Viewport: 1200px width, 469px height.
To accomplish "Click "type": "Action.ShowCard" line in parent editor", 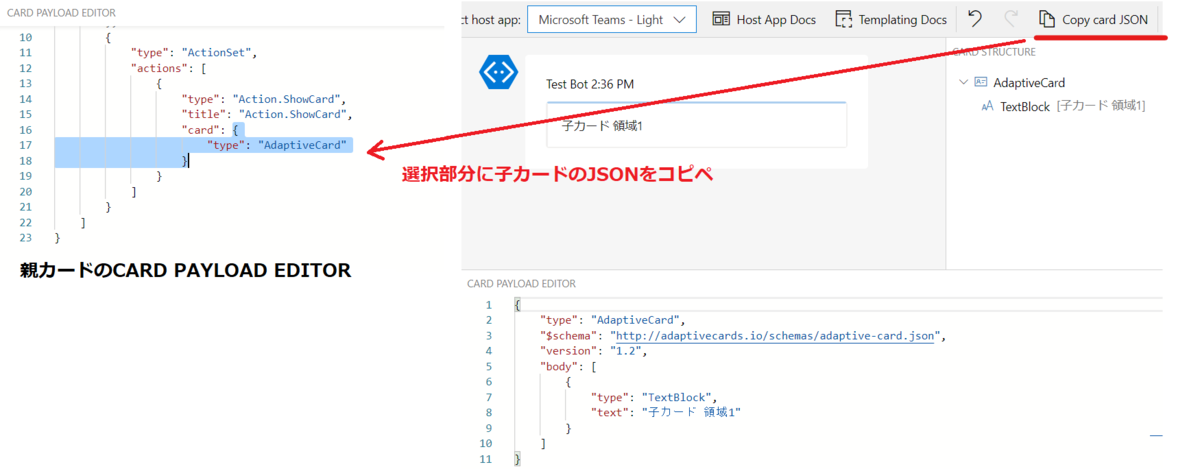I will point(263,99).
